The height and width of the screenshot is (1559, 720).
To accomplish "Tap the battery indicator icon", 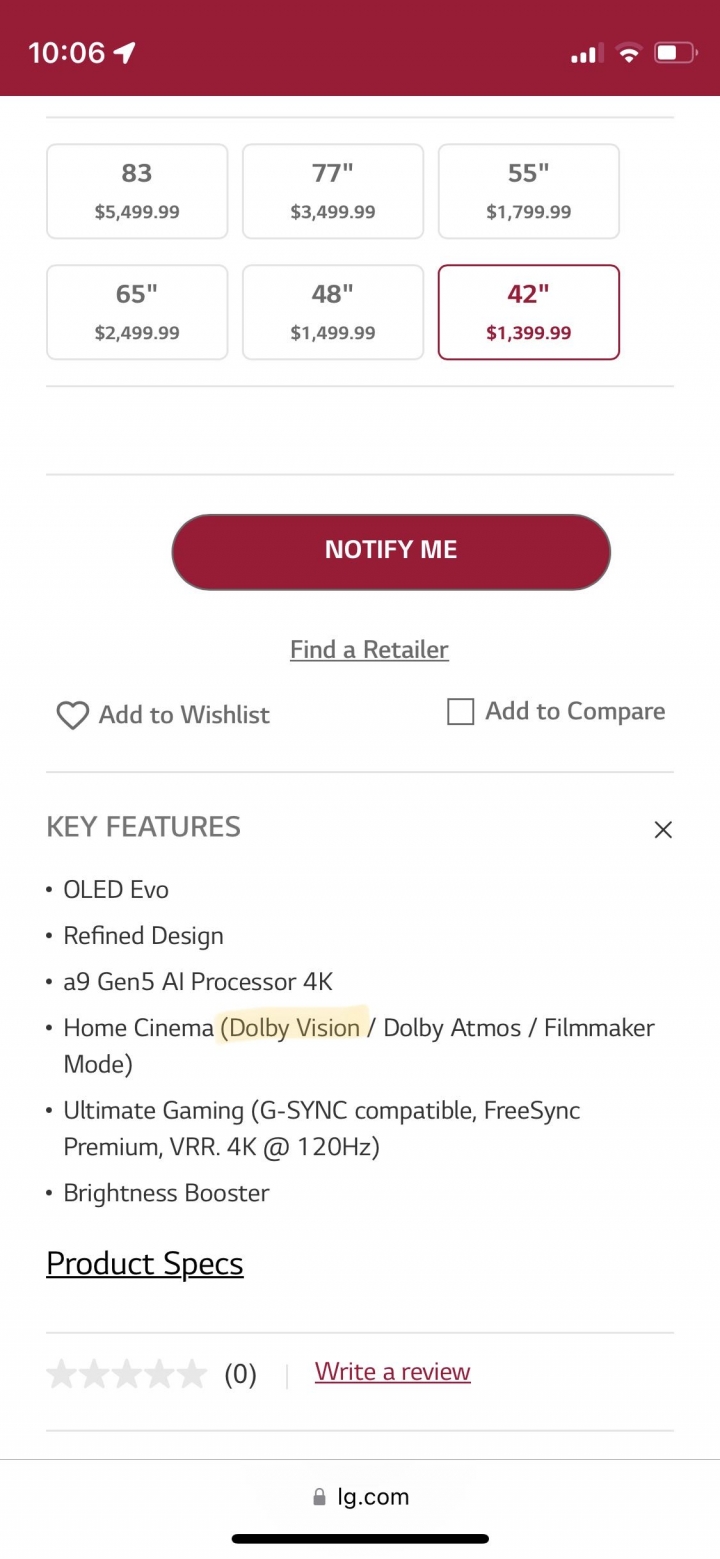I will [x=675, y=53].
